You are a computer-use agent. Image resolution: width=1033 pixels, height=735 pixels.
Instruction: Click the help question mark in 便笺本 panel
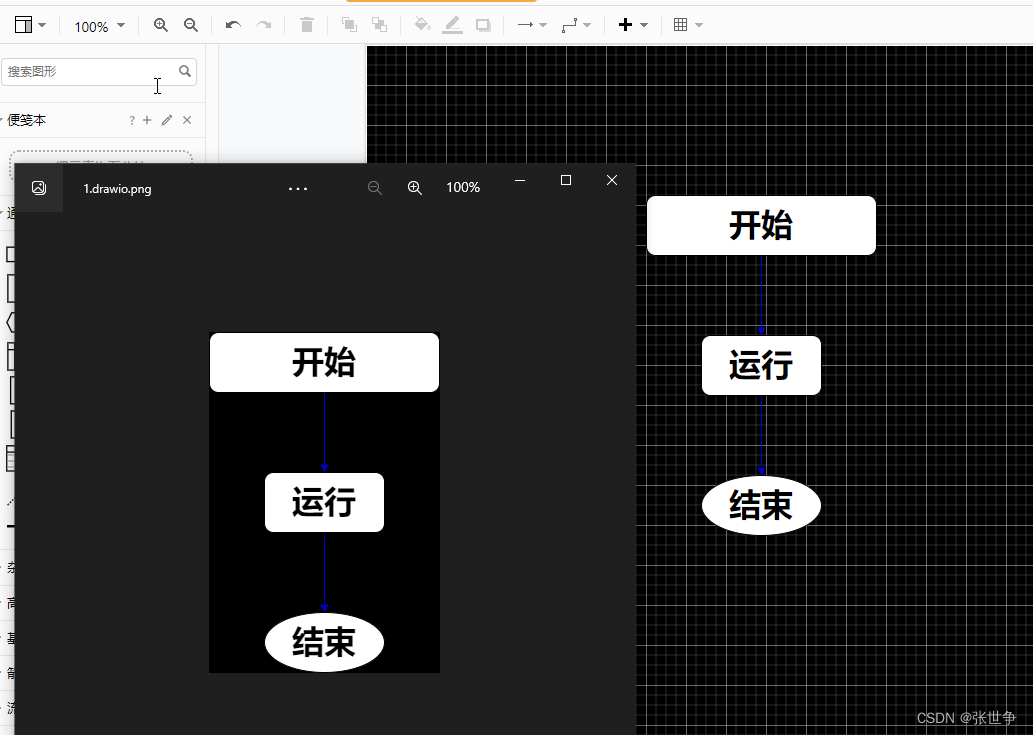coord(131,119)
